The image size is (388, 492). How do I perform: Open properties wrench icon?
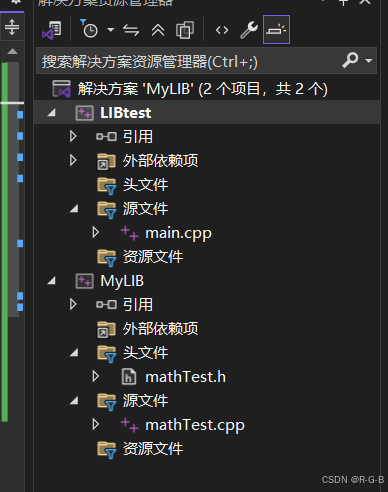249,30
